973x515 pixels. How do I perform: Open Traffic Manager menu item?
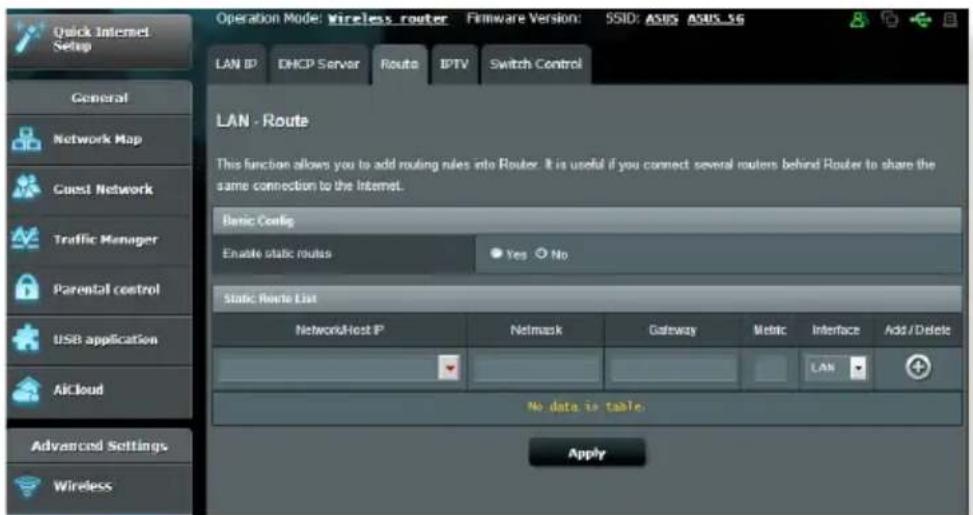tap(99, 240)
